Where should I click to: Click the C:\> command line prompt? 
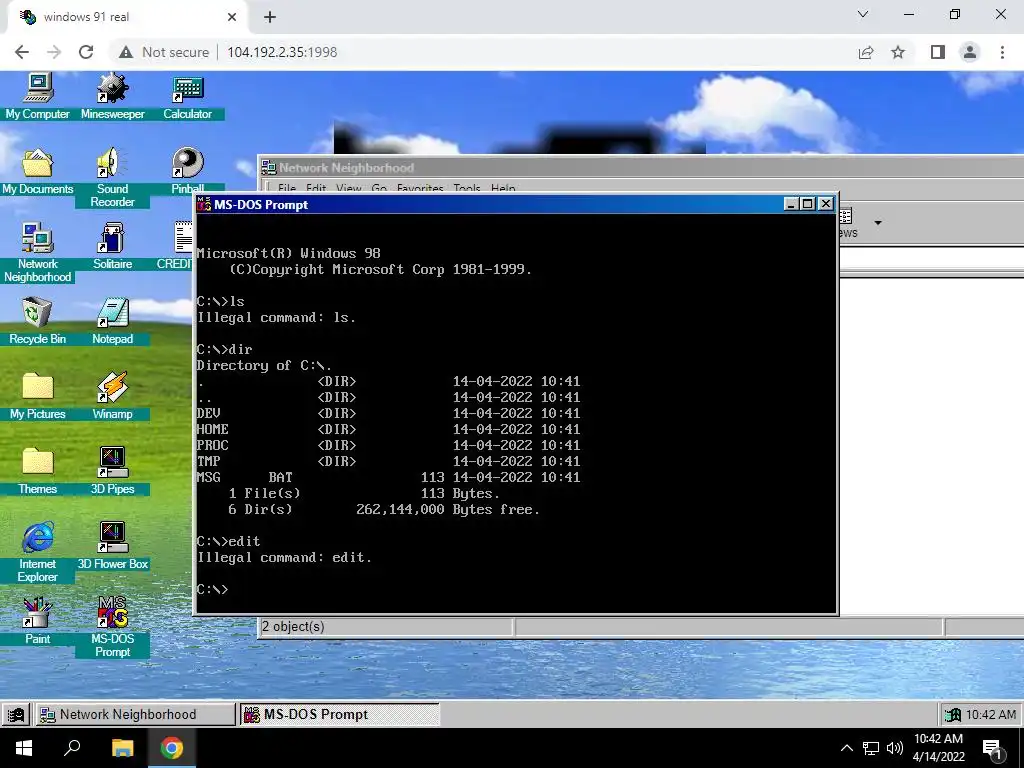coord(213,589)
